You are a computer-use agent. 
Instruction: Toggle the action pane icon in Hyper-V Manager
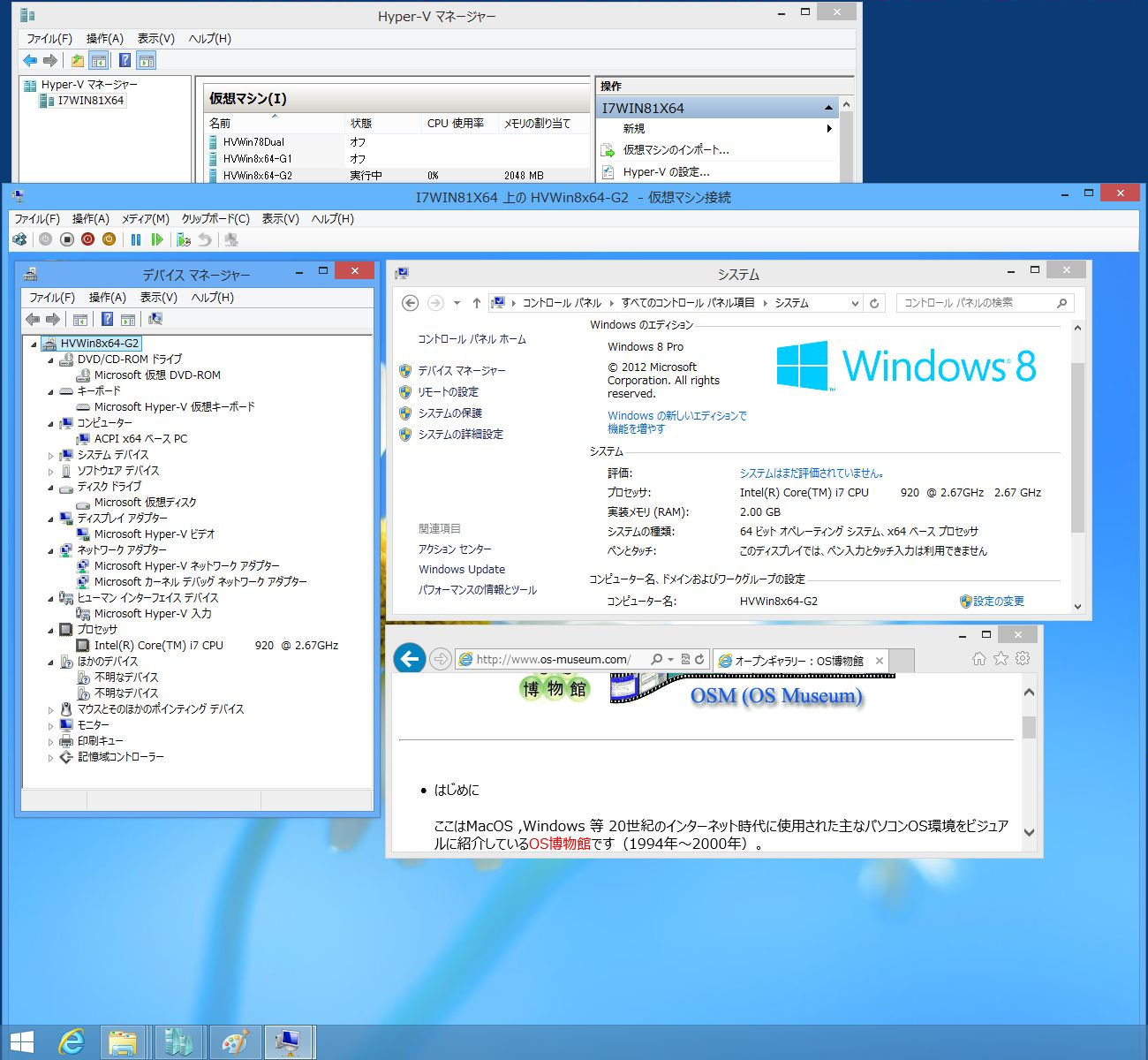147,60
